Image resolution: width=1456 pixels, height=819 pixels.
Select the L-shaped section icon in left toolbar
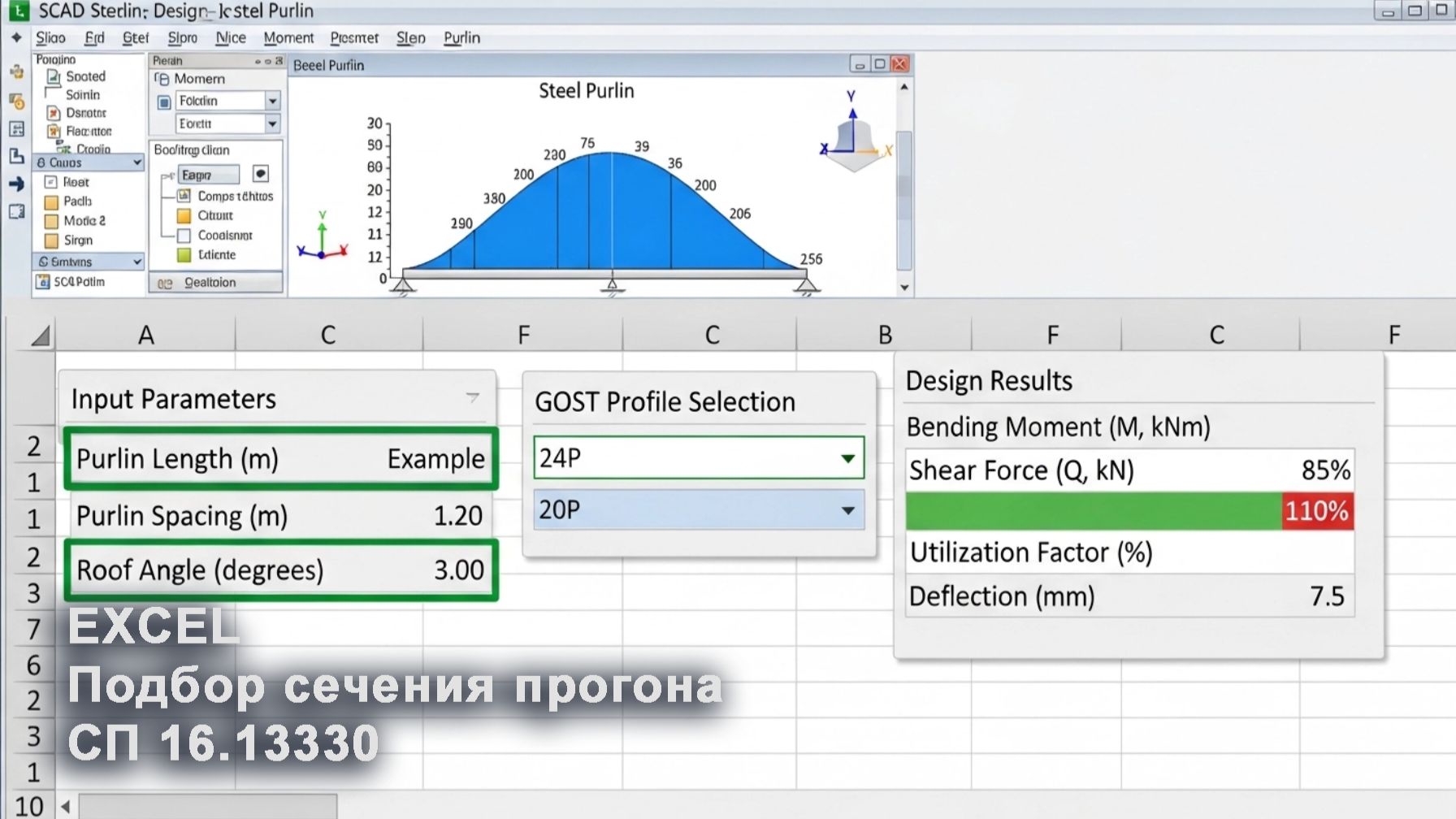coord(16,156)
